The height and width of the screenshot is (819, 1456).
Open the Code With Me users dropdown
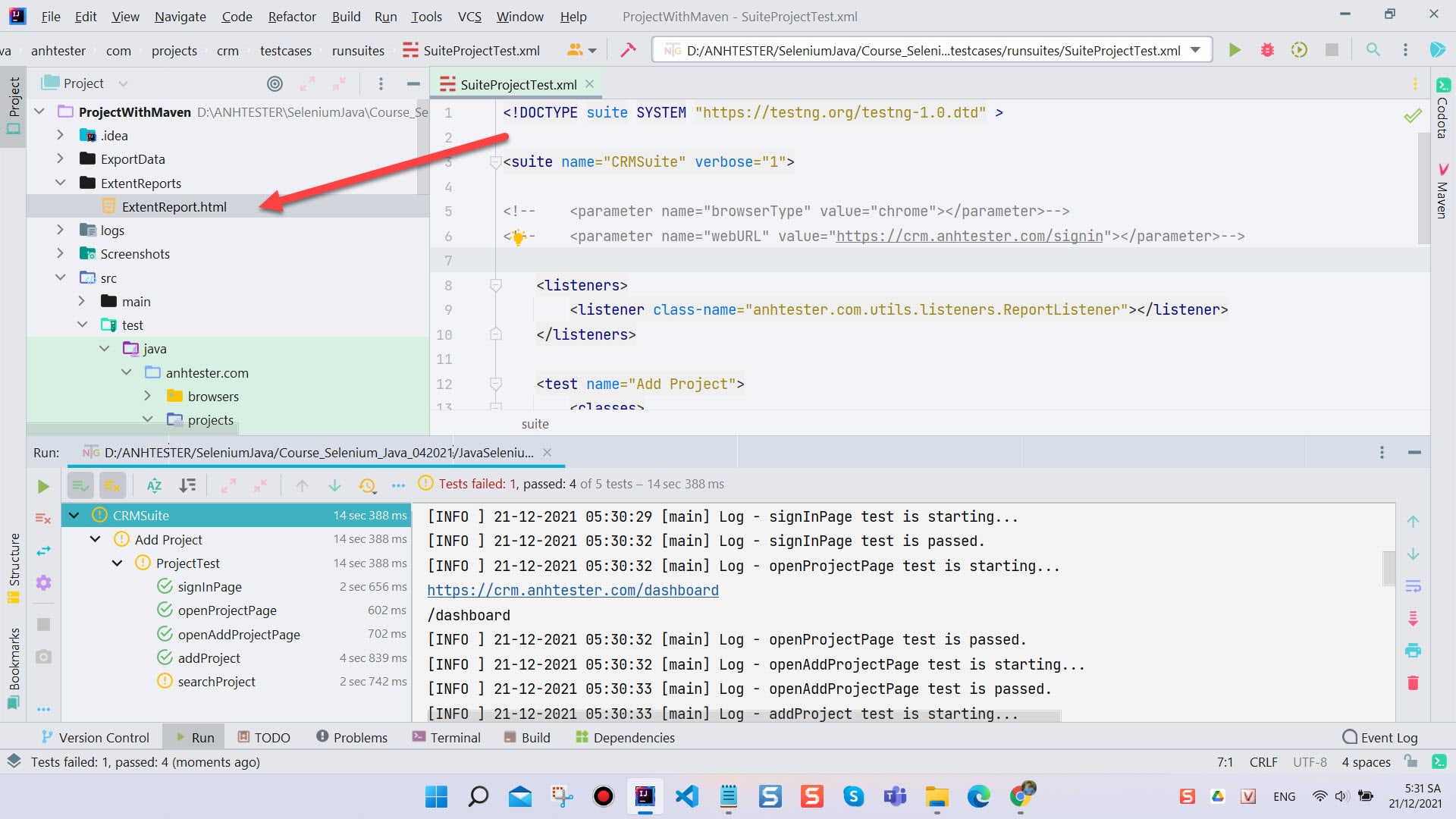582,50
